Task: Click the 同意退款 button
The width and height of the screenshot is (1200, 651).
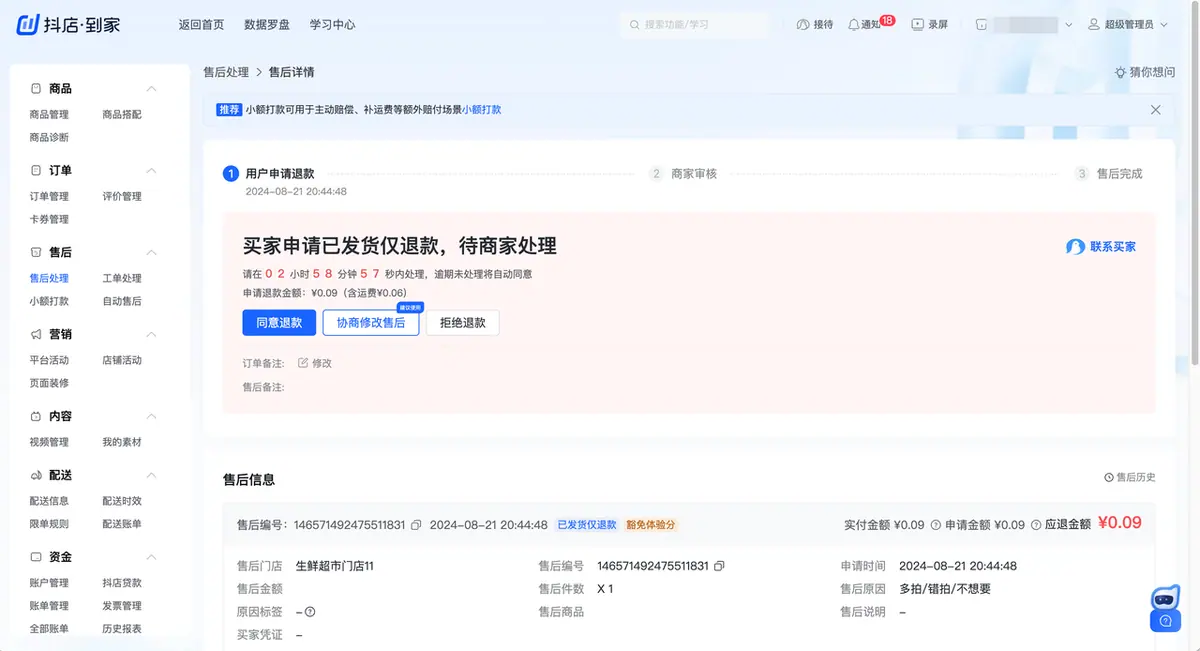Action: [x=279, y=322]
